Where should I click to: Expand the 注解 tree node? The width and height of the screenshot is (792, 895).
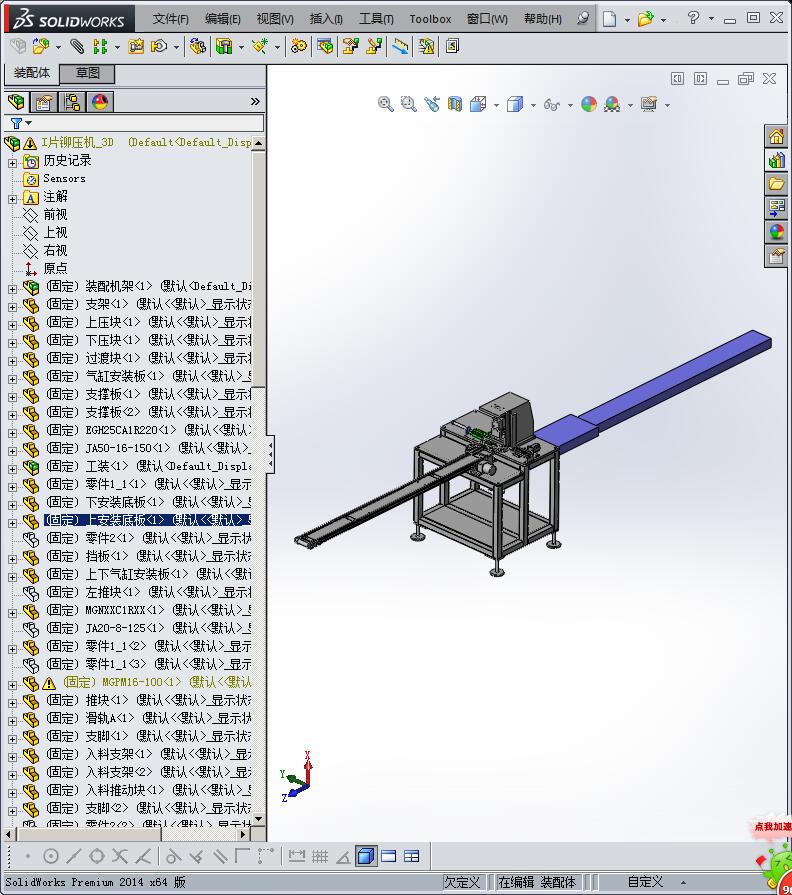pyautogui.click(x=13, y=199)
